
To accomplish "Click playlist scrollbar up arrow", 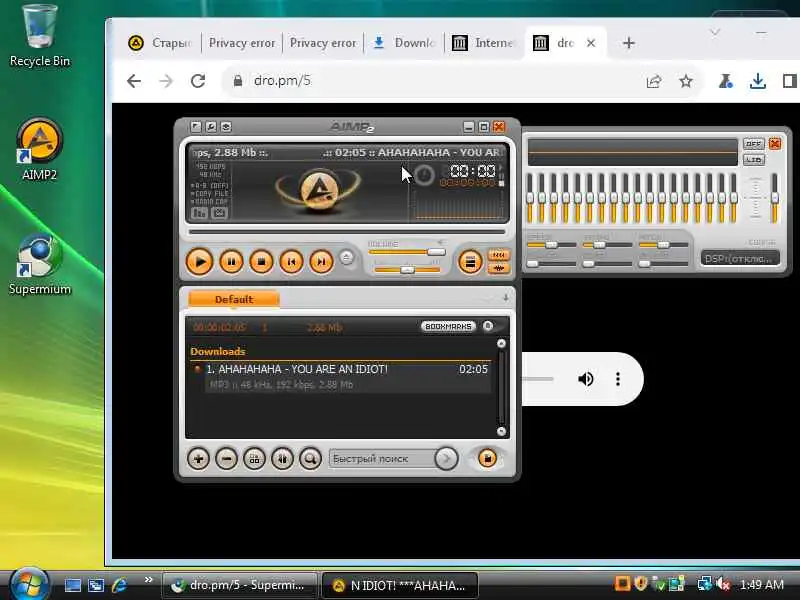I will (x=501, y=343).
